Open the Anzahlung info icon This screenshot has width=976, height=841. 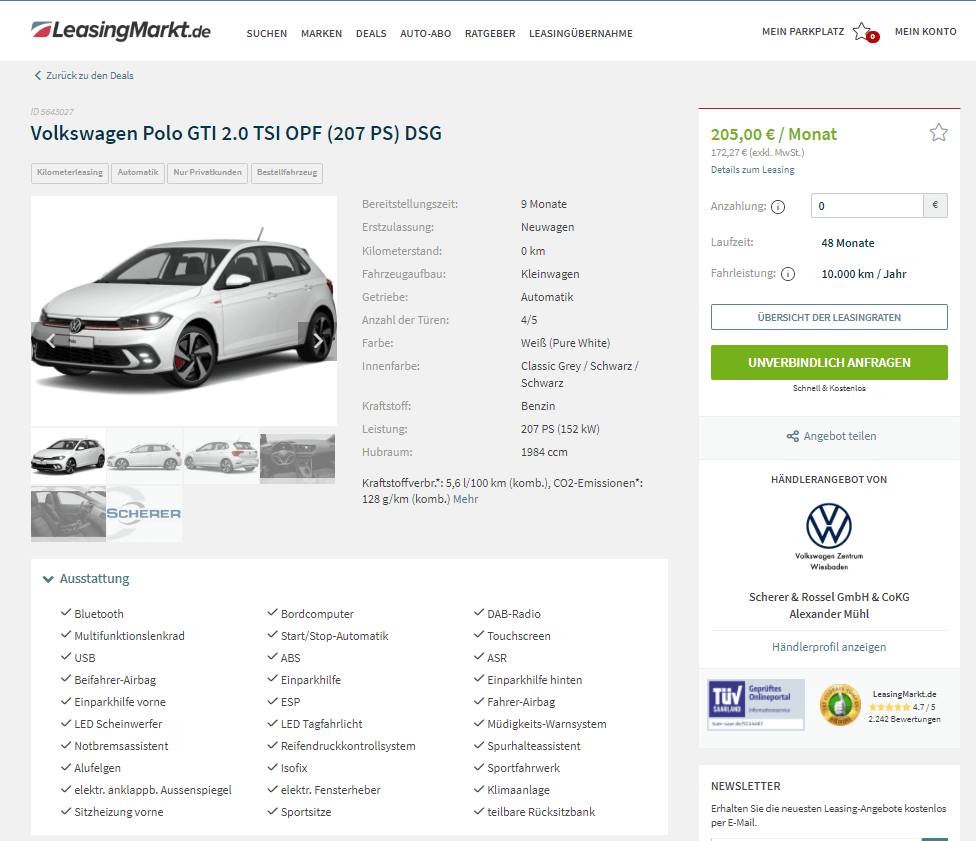[x=778, y=207]
